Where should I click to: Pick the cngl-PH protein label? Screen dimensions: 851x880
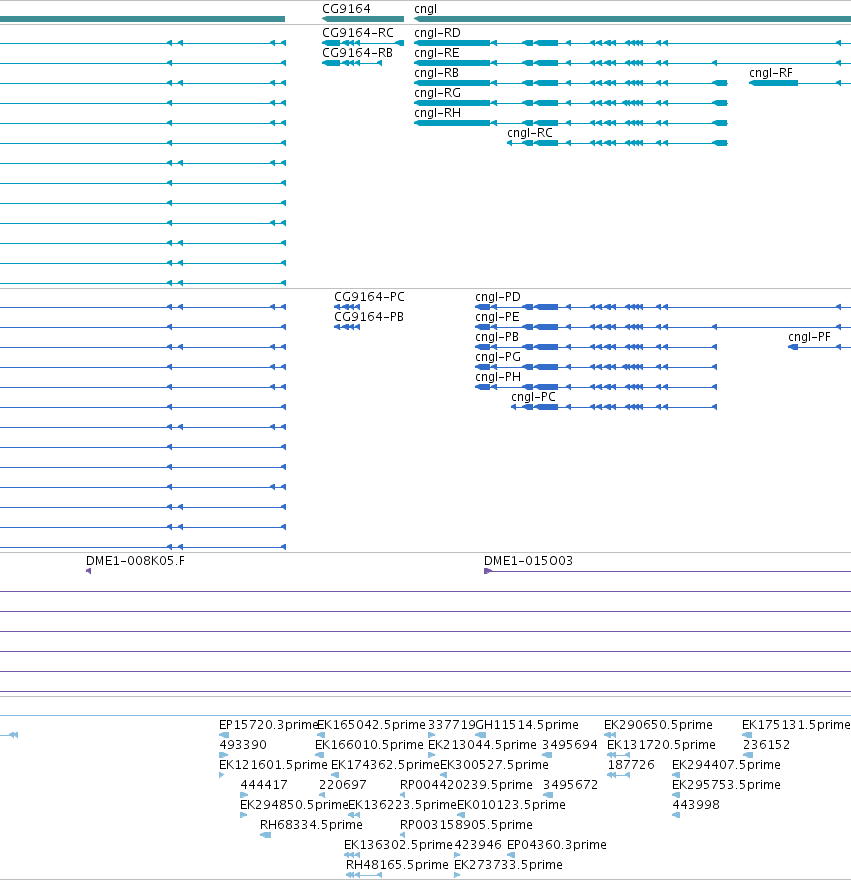click(x=498, y=377)
